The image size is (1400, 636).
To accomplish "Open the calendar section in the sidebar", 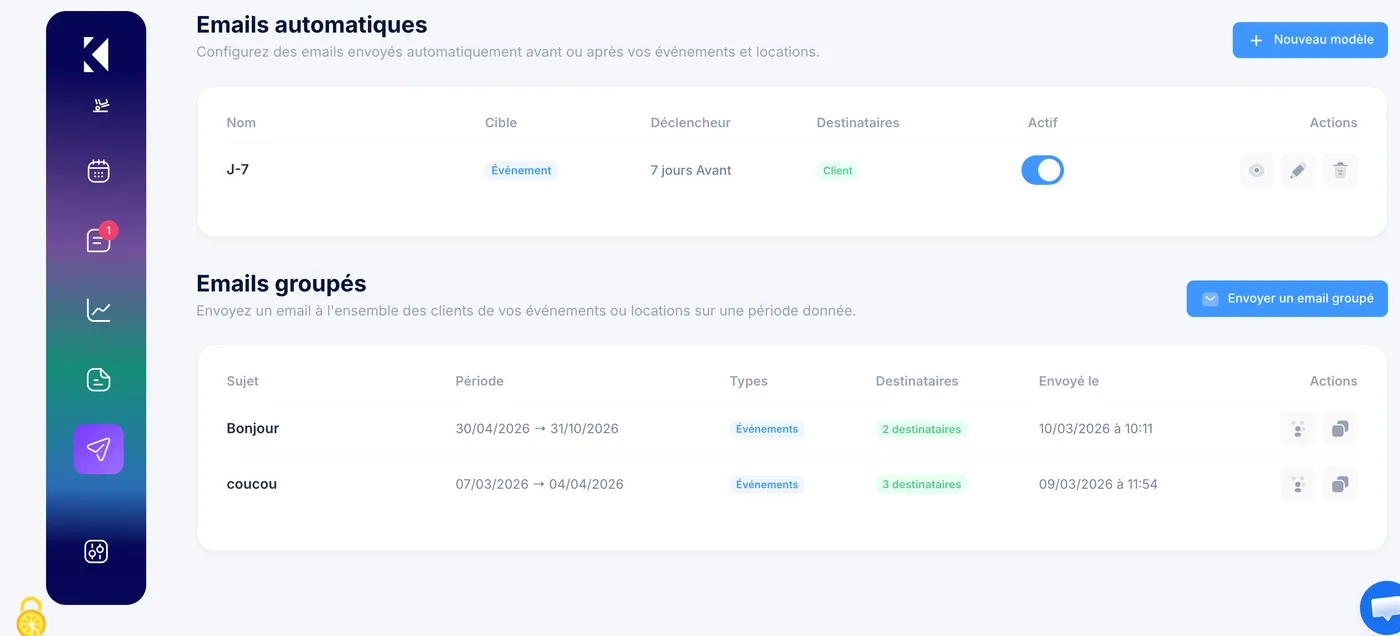I will (98, 171).
